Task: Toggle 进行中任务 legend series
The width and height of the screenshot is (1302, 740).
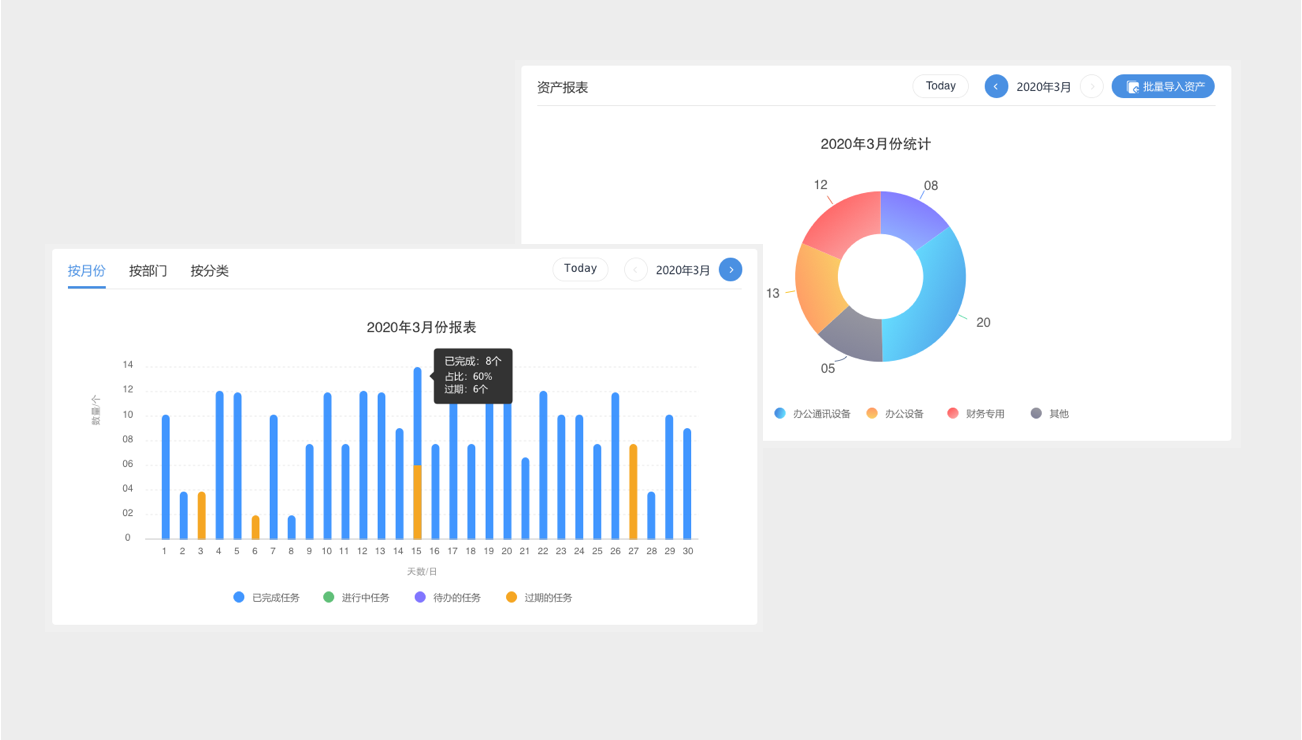Action: (356, 598)
